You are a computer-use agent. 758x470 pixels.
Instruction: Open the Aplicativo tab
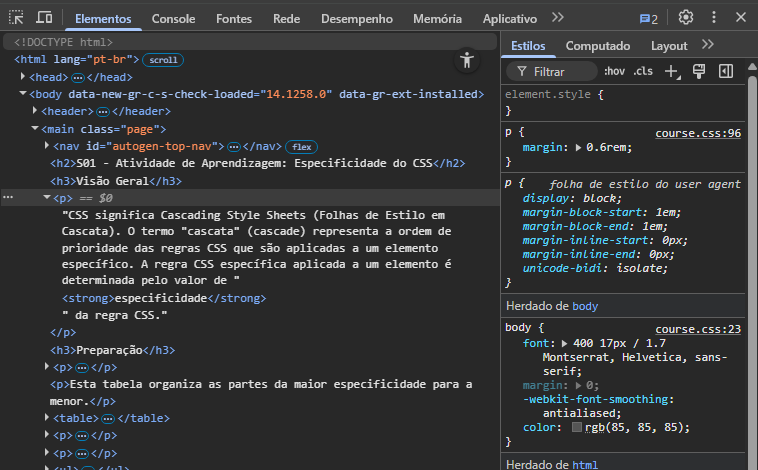pyautogui.click(x=510, y=19)
